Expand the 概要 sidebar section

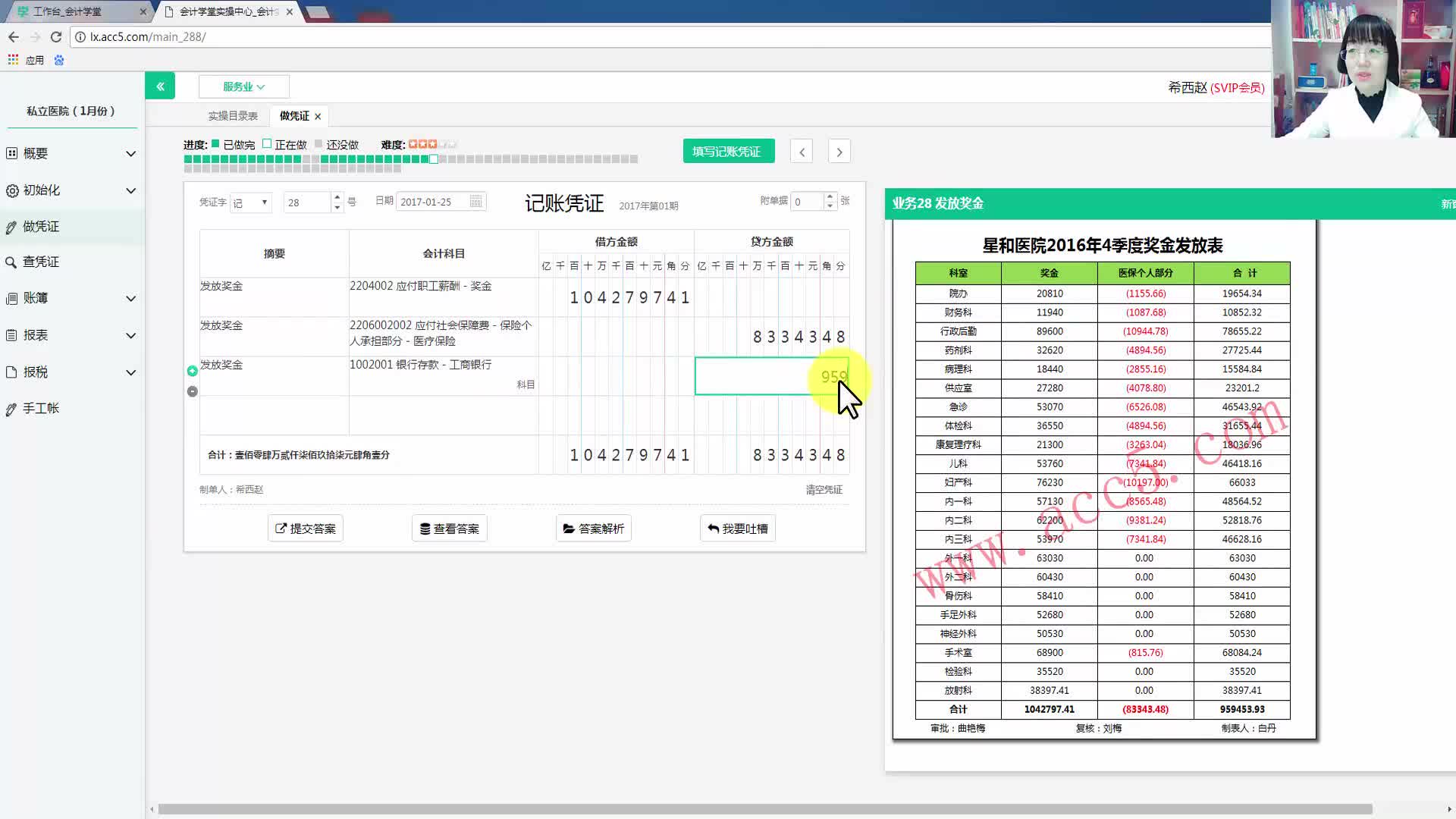coord(71,153)
